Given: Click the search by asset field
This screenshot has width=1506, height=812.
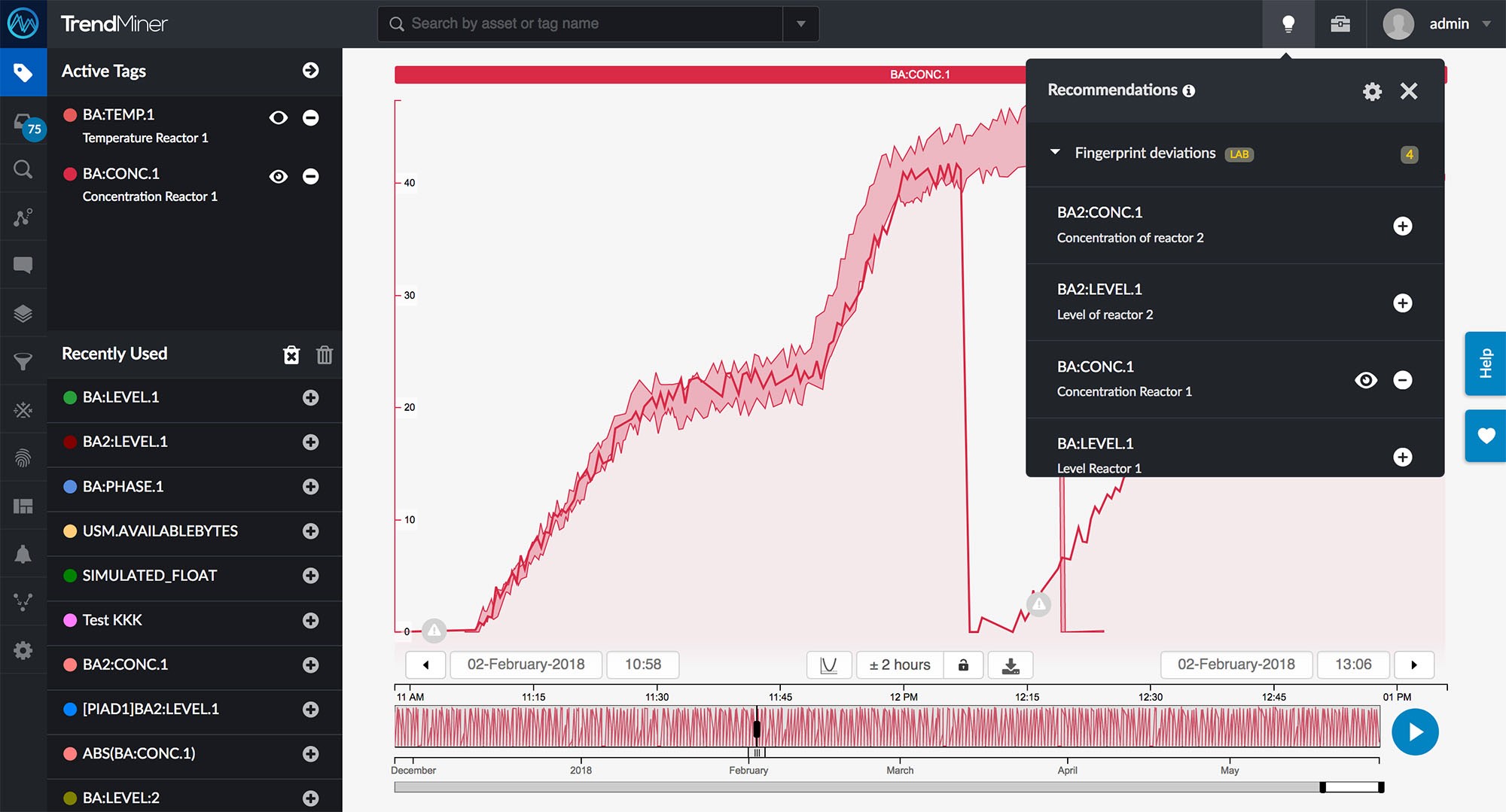Looking at the screenshot, I should 580,24.
